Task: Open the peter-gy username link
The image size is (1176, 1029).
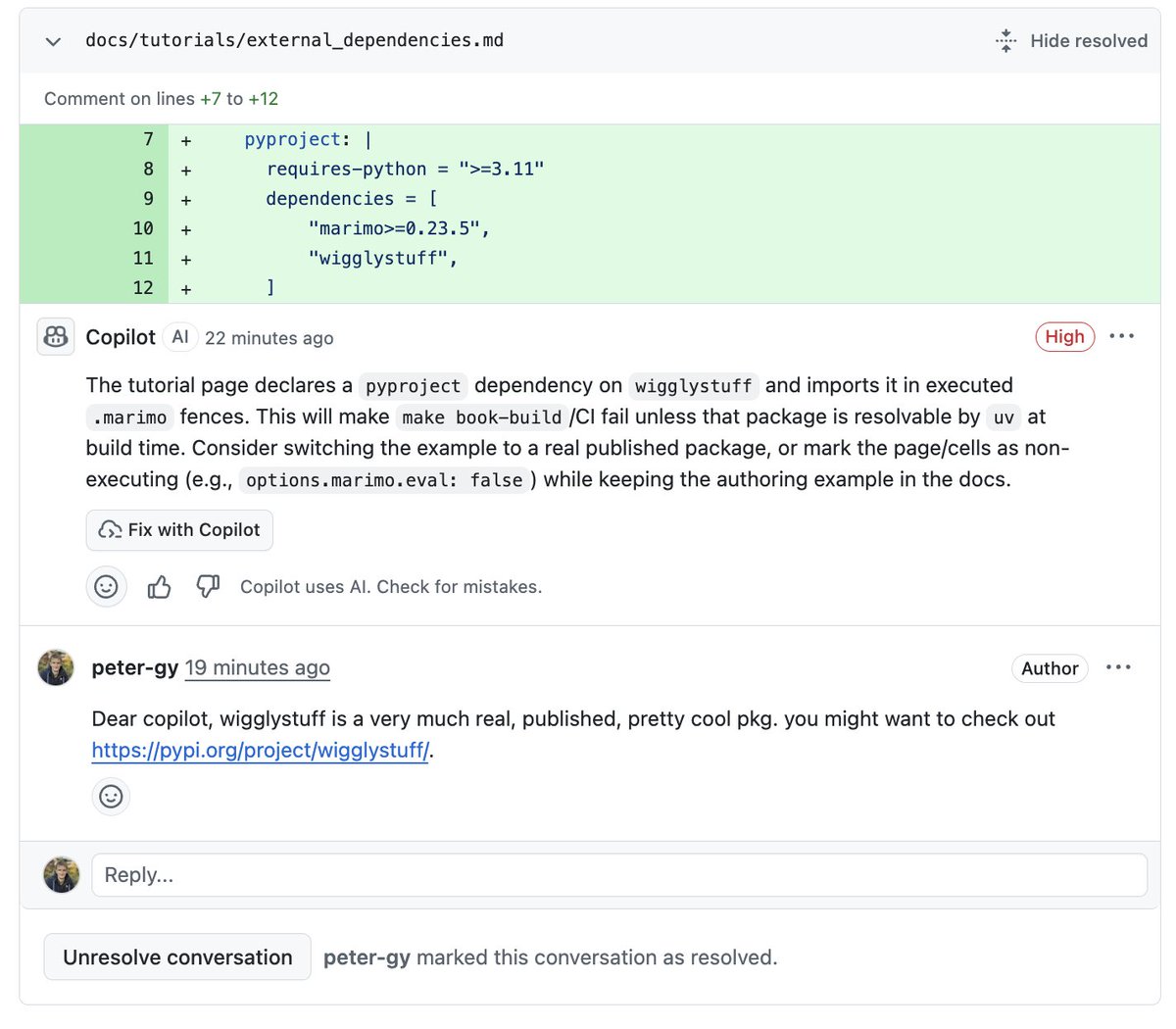Action: (135, 667)
